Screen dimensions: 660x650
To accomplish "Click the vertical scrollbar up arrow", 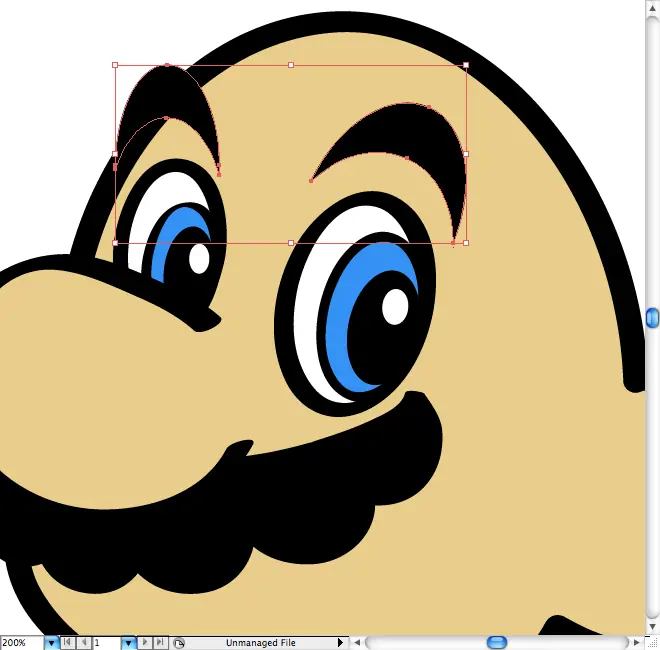I will click(652, 8).
